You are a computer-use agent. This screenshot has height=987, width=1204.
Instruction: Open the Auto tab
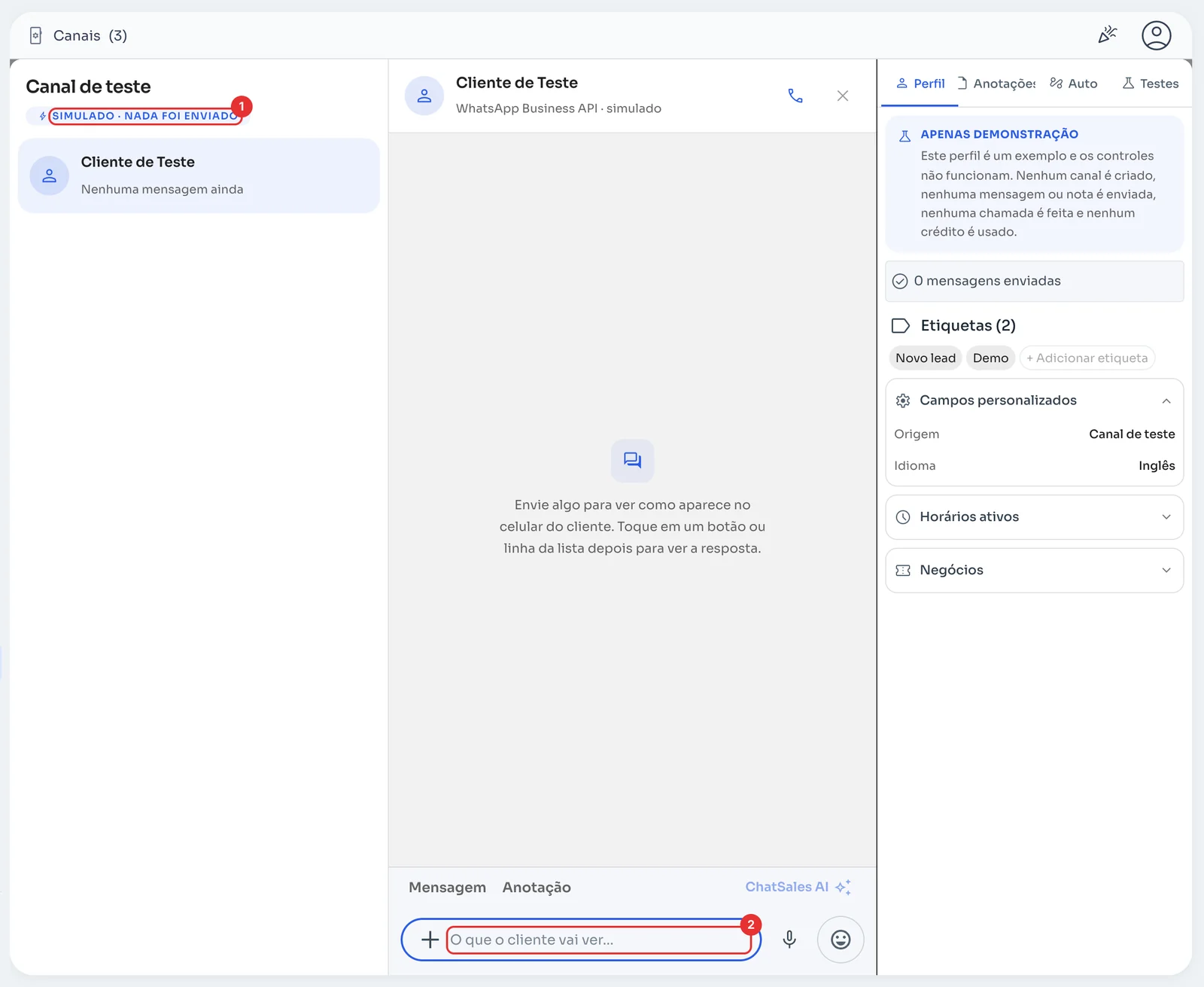pyautogui.click(x=1074, y=84)
